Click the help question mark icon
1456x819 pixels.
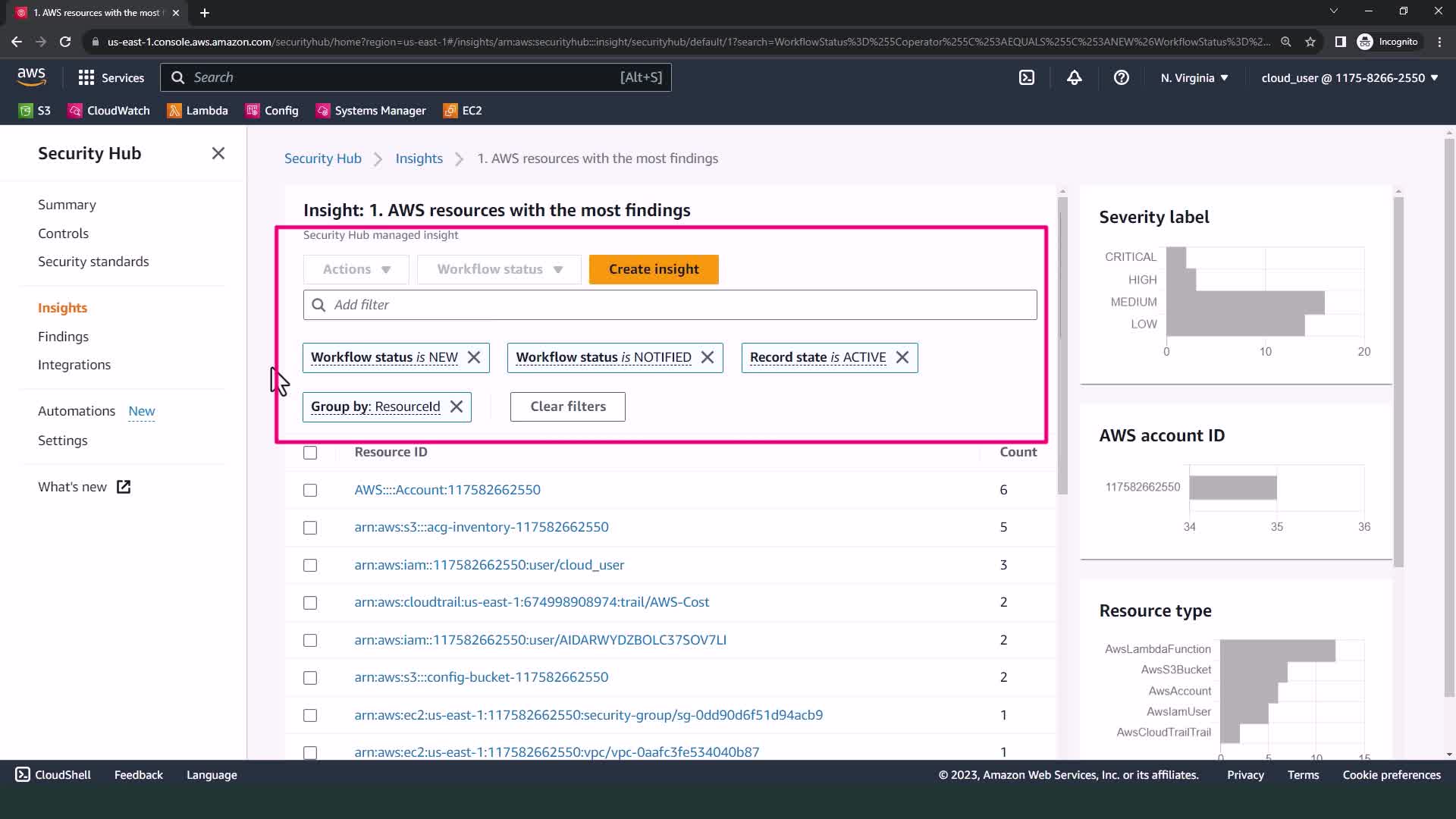click(x=1121, y=77)
